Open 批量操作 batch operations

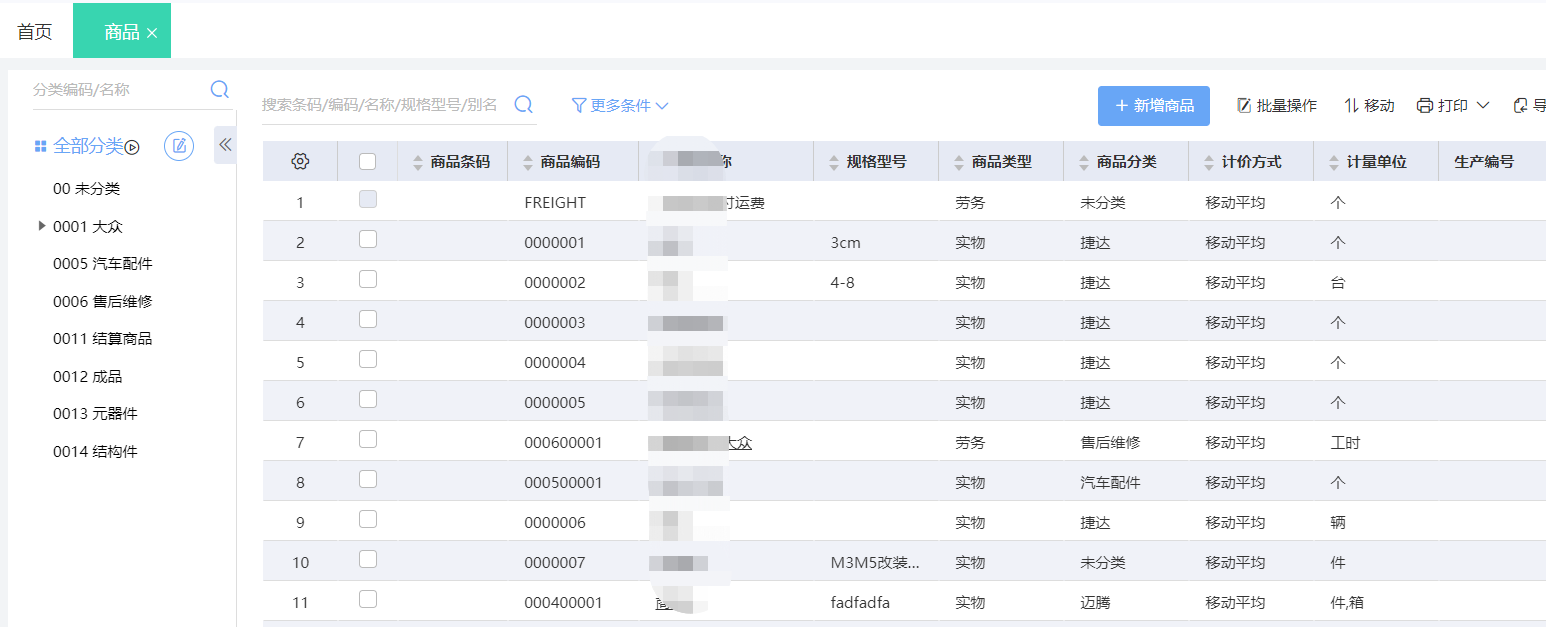point(1277,105)
